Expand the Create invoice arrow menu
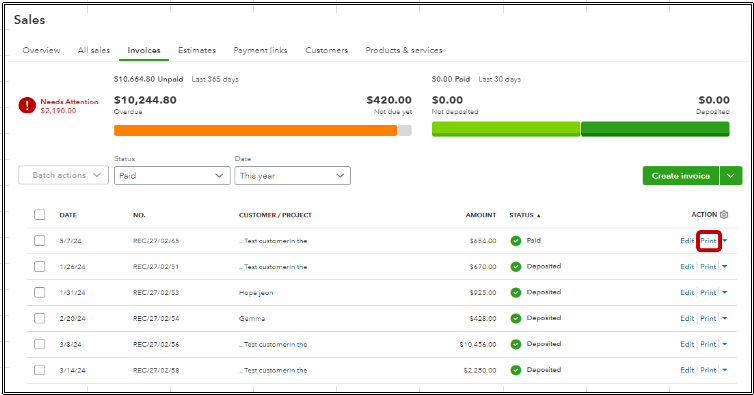 click(x=731, y=176)
